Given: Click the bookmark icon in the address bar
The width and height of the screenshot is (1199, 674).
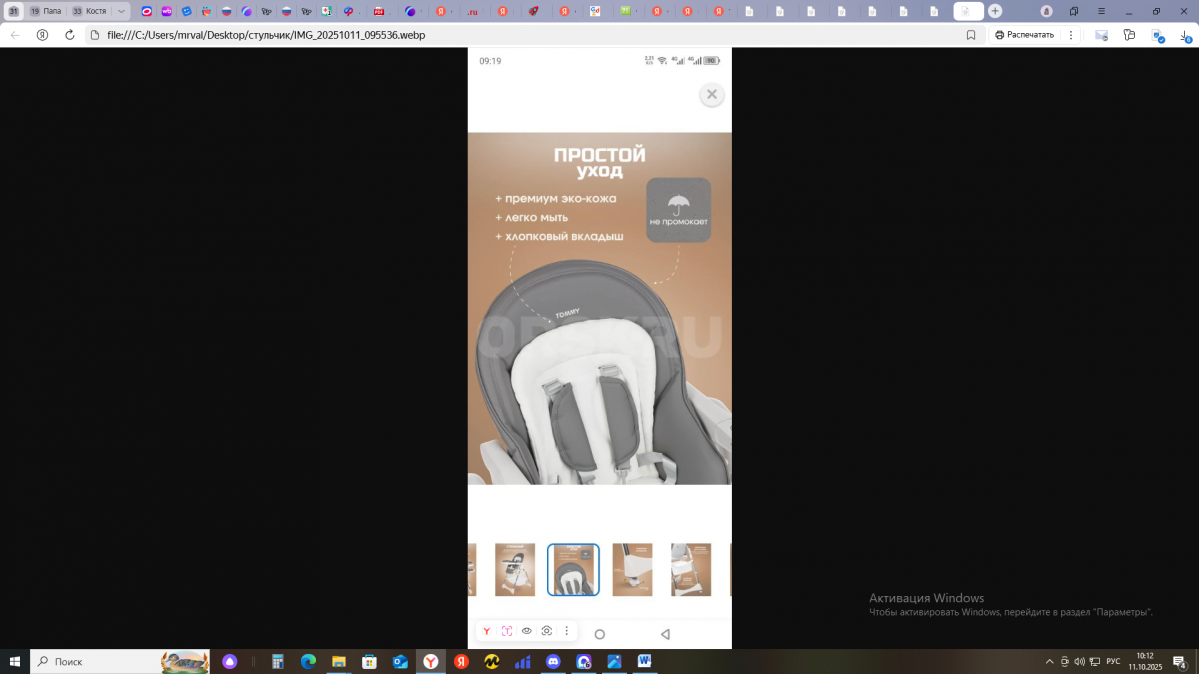Looking at the screenshot, I should coord(971,35).
